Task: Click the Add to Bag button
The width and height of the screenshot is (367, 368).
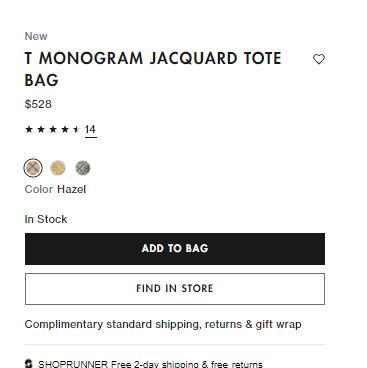Action: pos(175,249)
